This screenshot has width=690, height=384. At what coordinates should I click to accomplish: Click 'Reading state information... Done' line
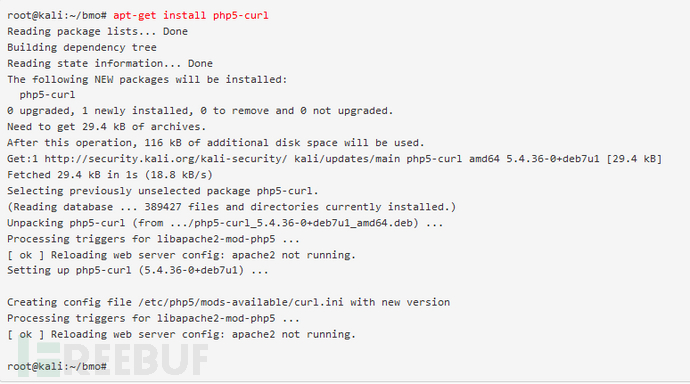coord(110,63)
